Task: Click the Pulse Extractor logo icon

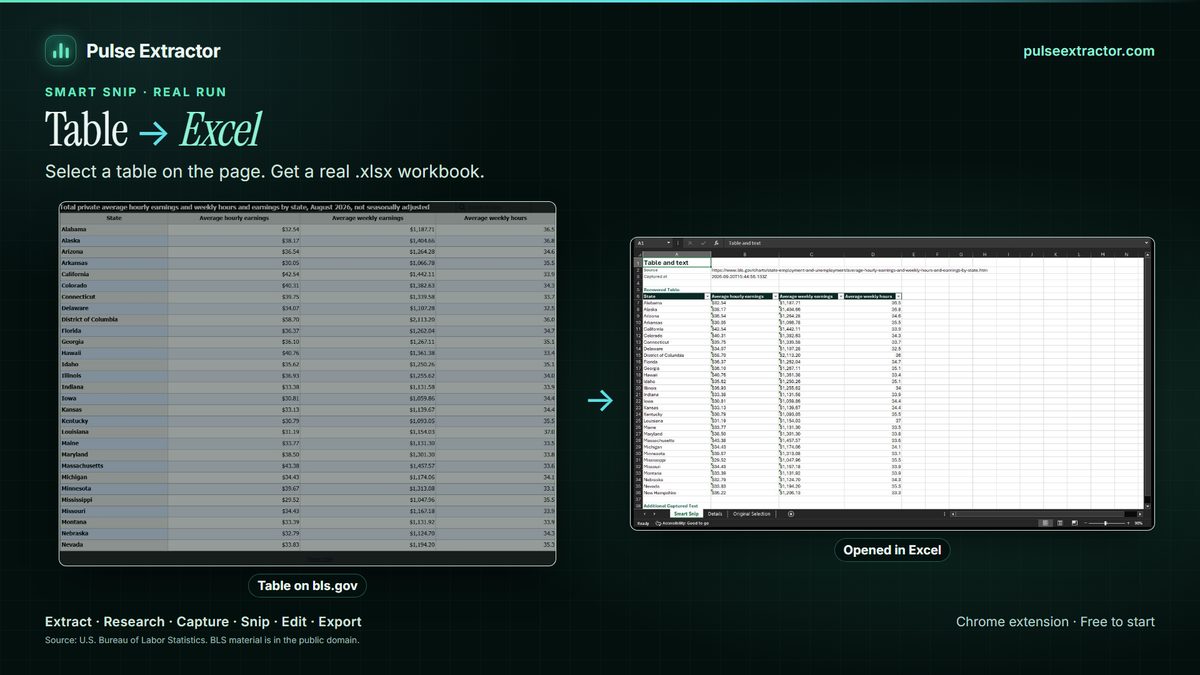Action: (x=61, y=51)
